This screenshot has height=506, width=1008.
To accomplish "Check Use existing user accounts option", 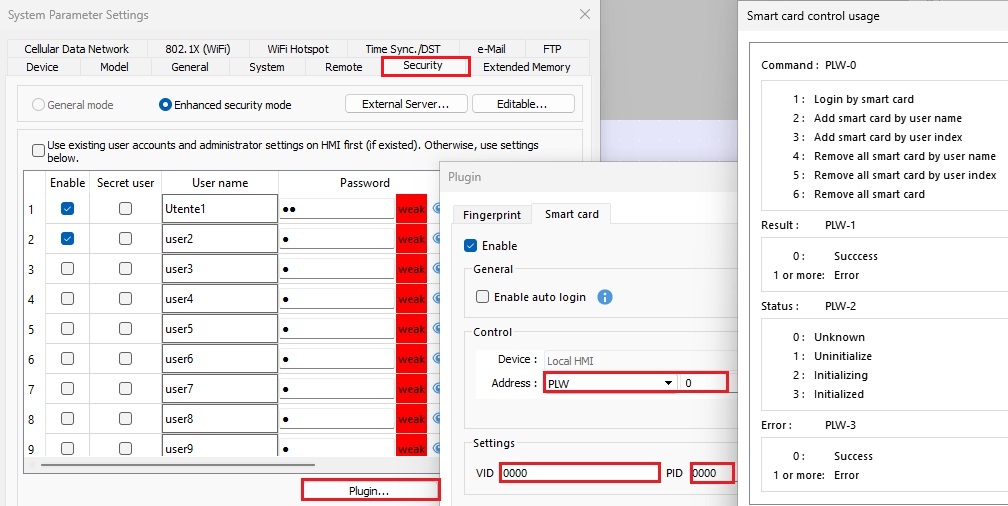I will tap(39, 151).
